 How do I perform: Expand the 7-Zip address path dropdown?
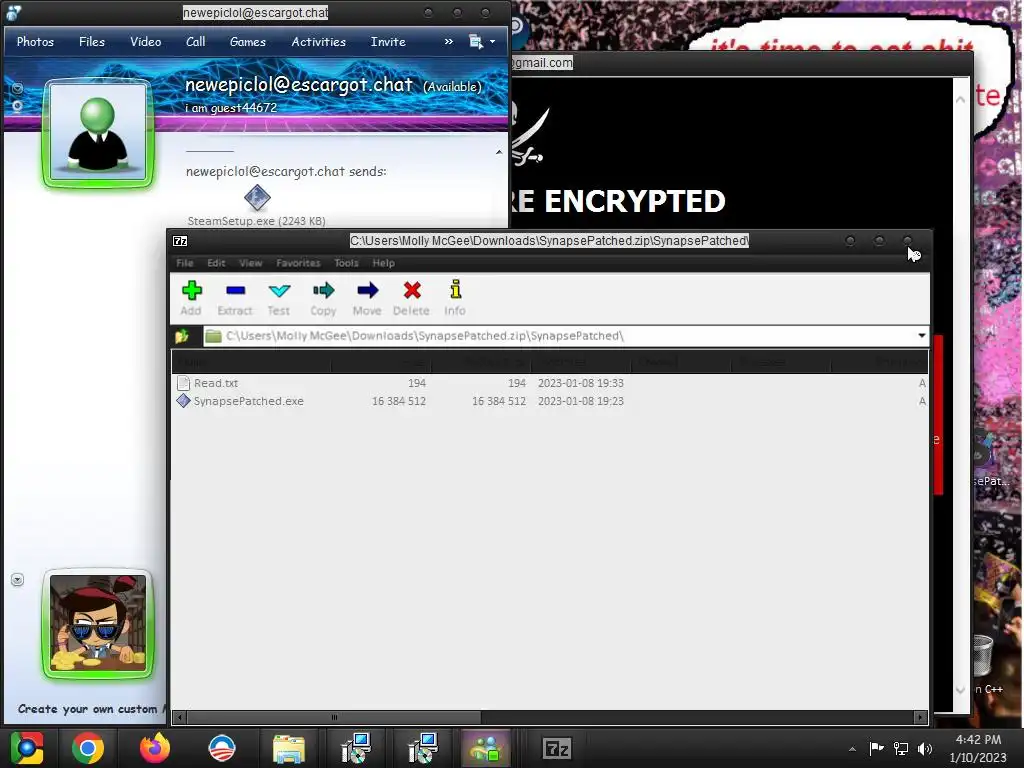click(921, 336)
